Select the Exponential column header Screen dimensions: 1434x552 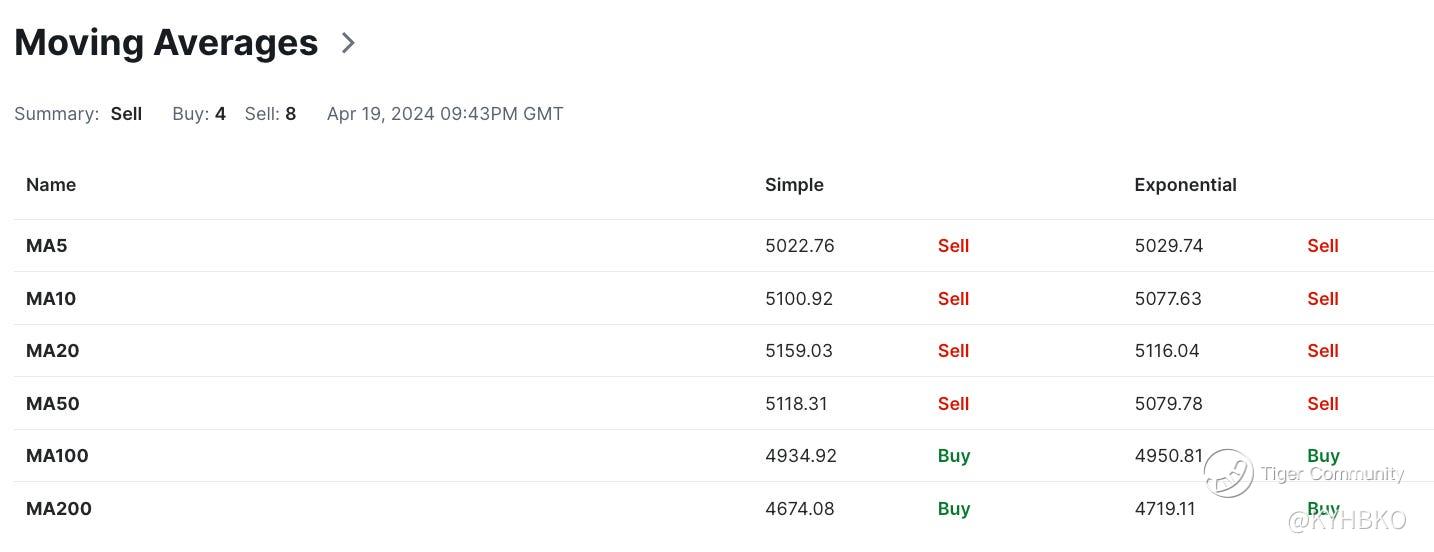[1185, 185]
